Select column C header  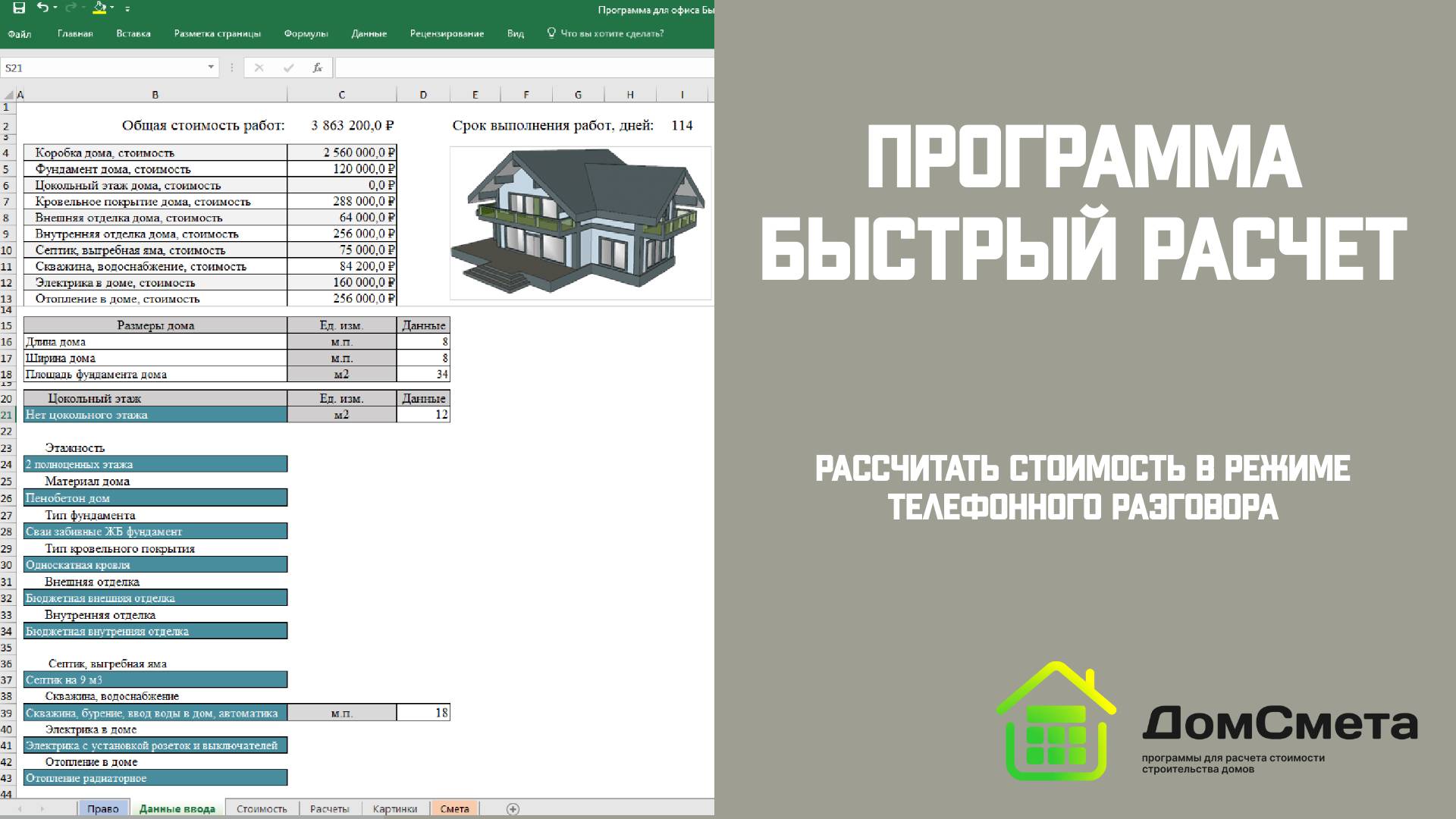coord(341,95)
